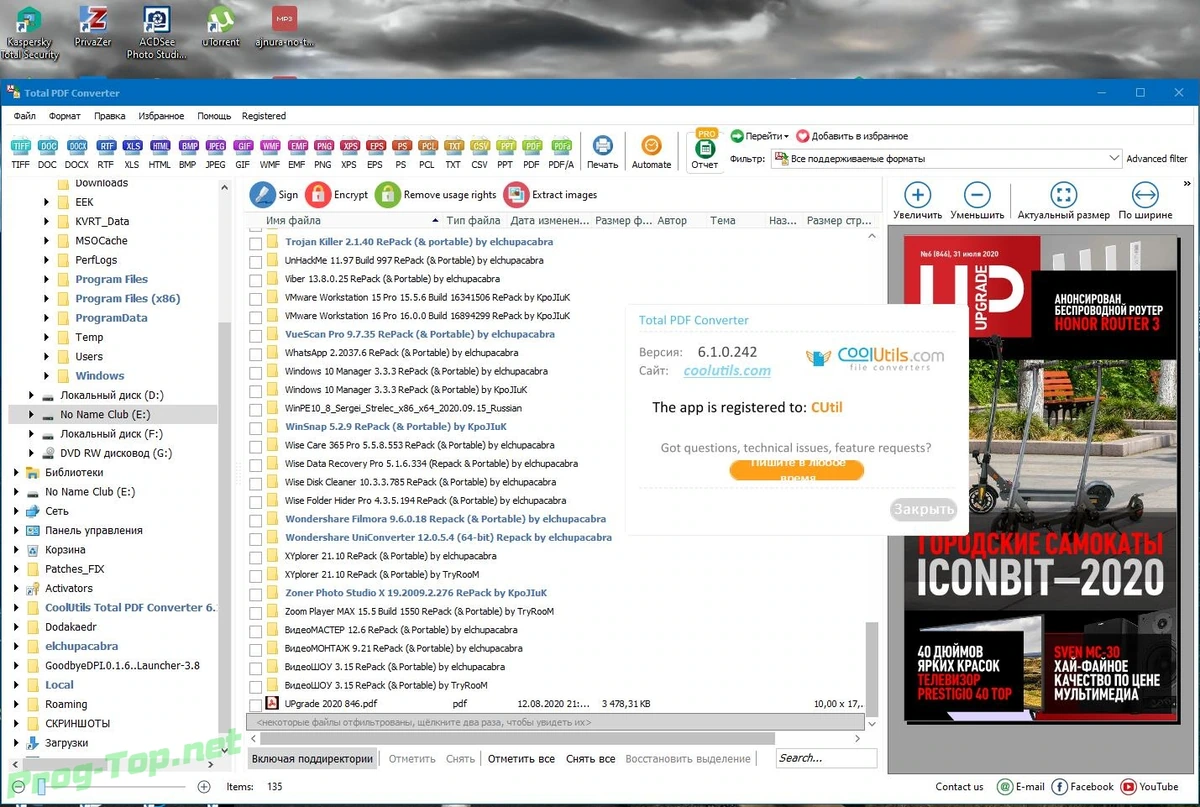Image resolution: width=1200 pixels, height=807 pixels.
Task: Fit preview По ширине
Action: pyautogui.click(x=1145, y=201)
